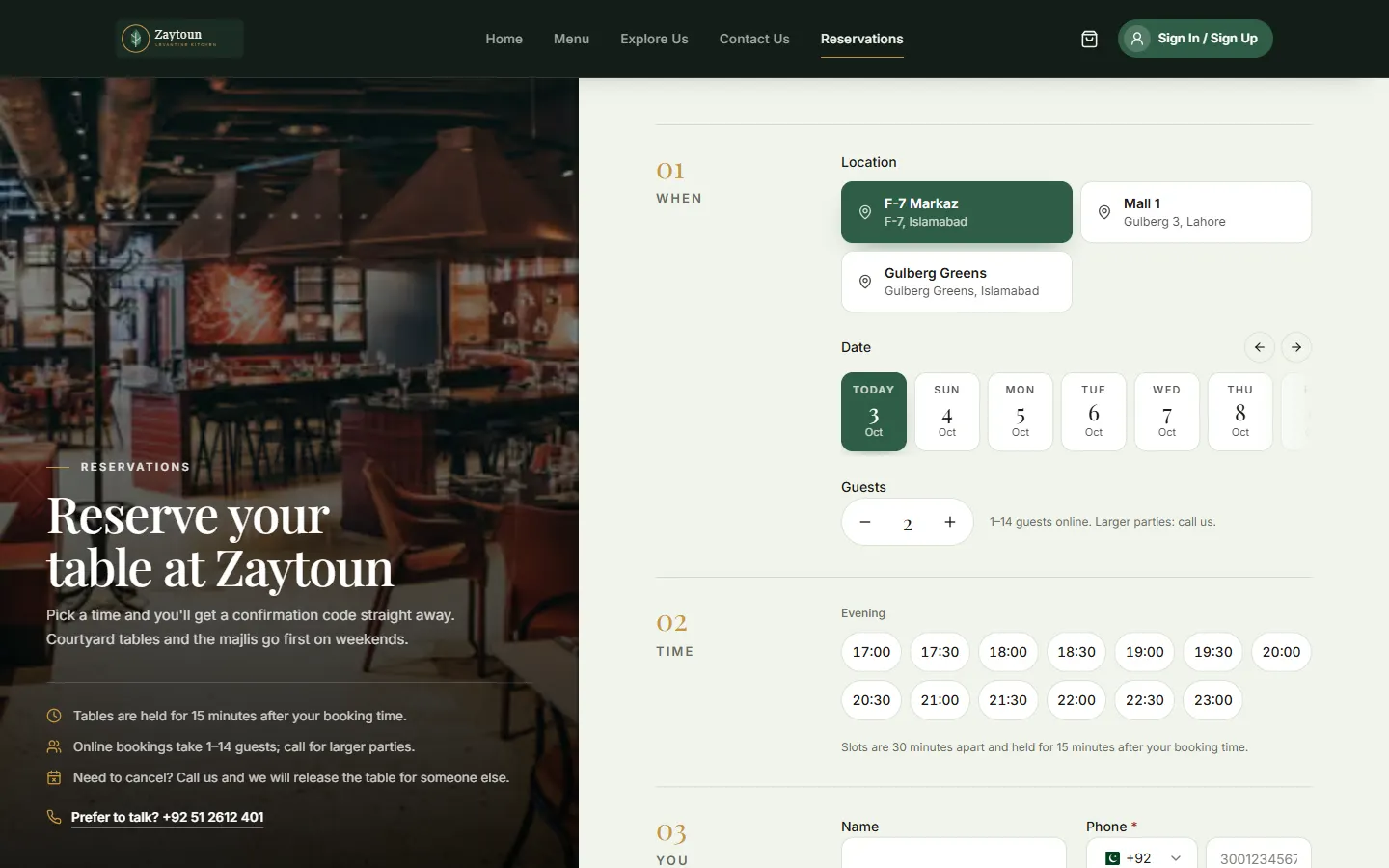
Task: Pick Wednesday 7 Oct date
Action: pyautogui.click(x=1167, y=412)
